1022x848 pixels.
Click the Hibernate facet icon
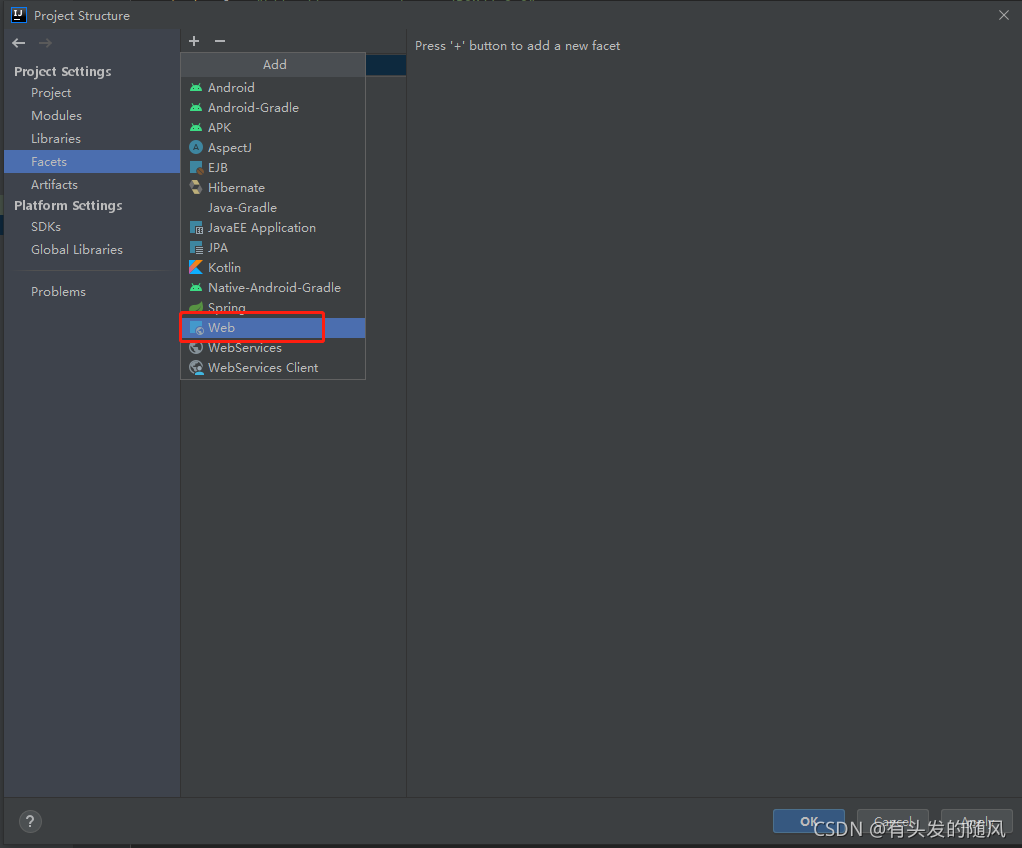pos(196,188)
